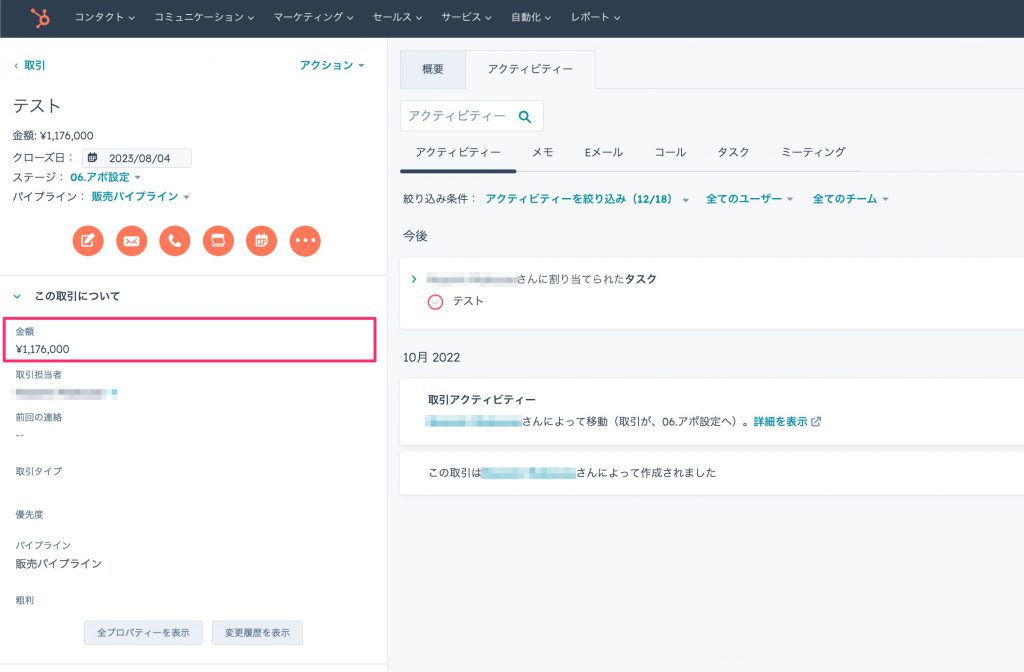This screenshot has width=1024, height=672.
Task: Open the 販売パイプライン pipeline dropdown
Action: 140,197
